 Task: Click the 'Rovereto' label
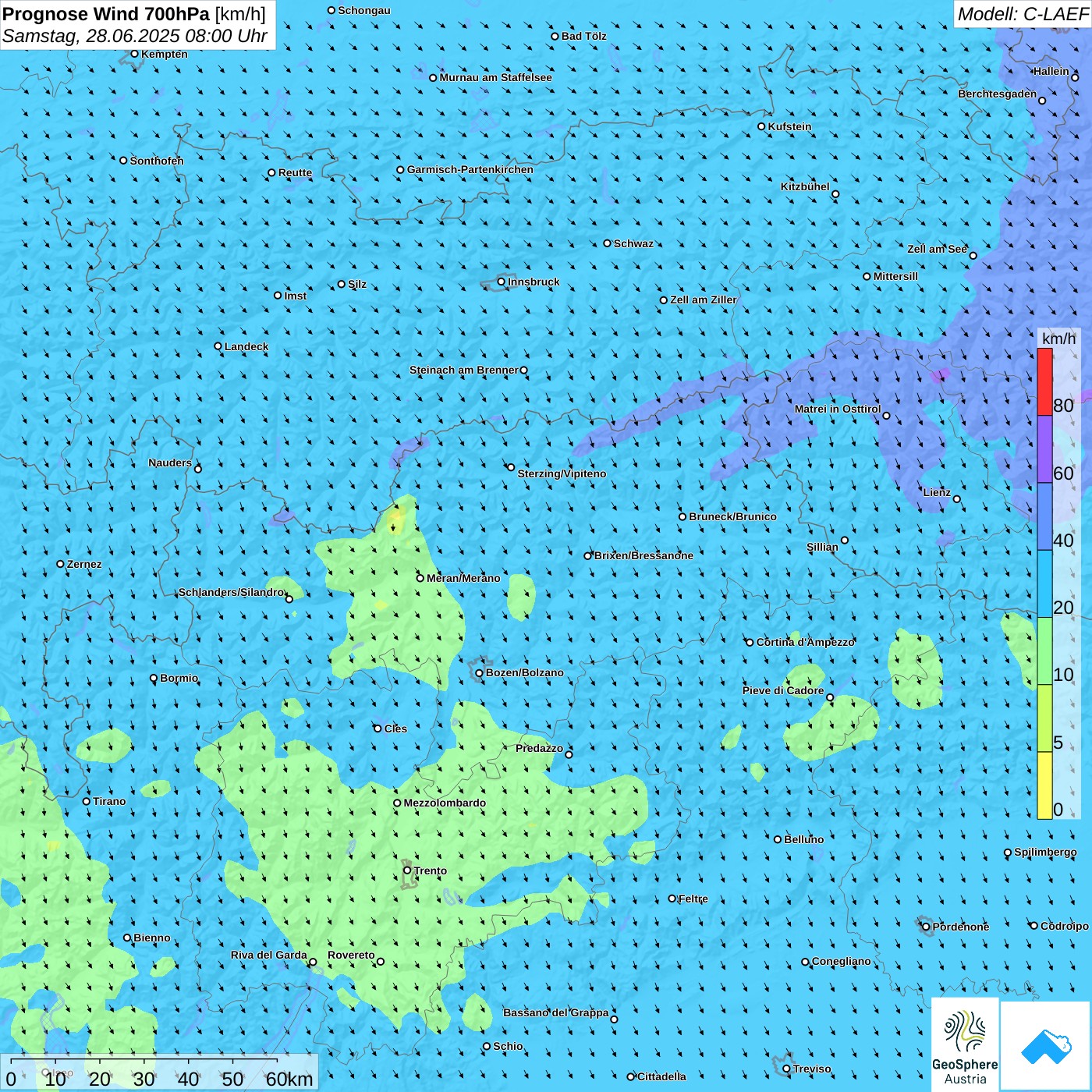click(351, 955)
